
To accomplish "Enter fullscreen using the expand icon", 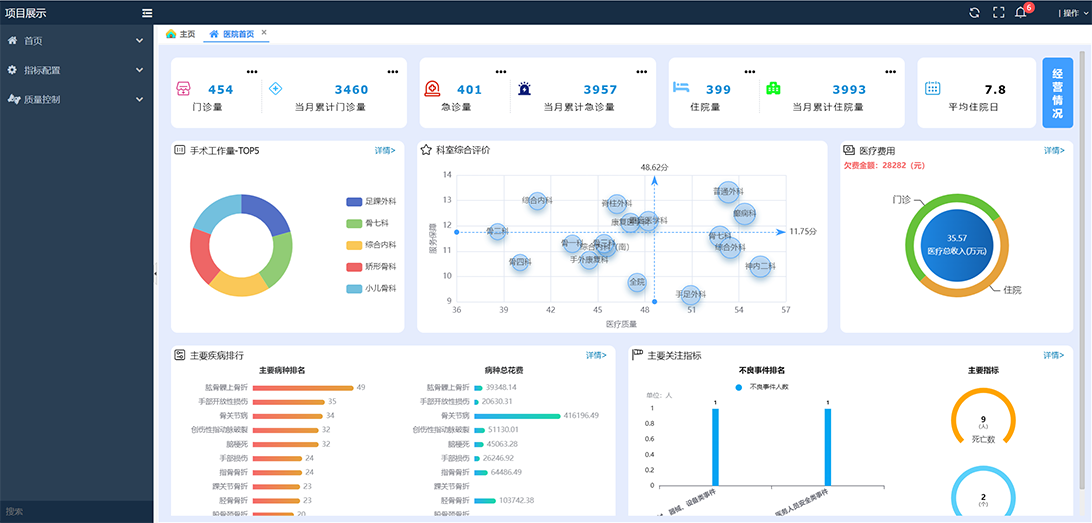I will point(998,13).
